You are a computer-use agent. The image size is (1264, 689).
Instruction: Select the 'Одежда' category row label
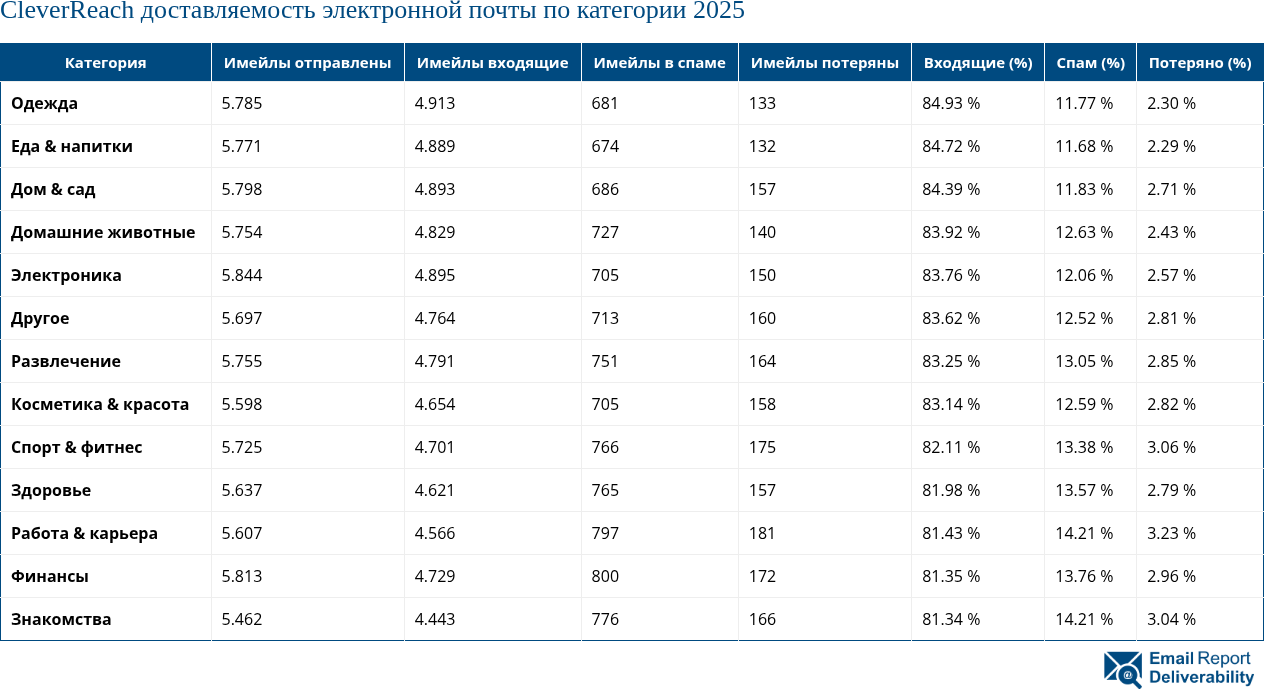pyautogui.click(x=44, y=103)
